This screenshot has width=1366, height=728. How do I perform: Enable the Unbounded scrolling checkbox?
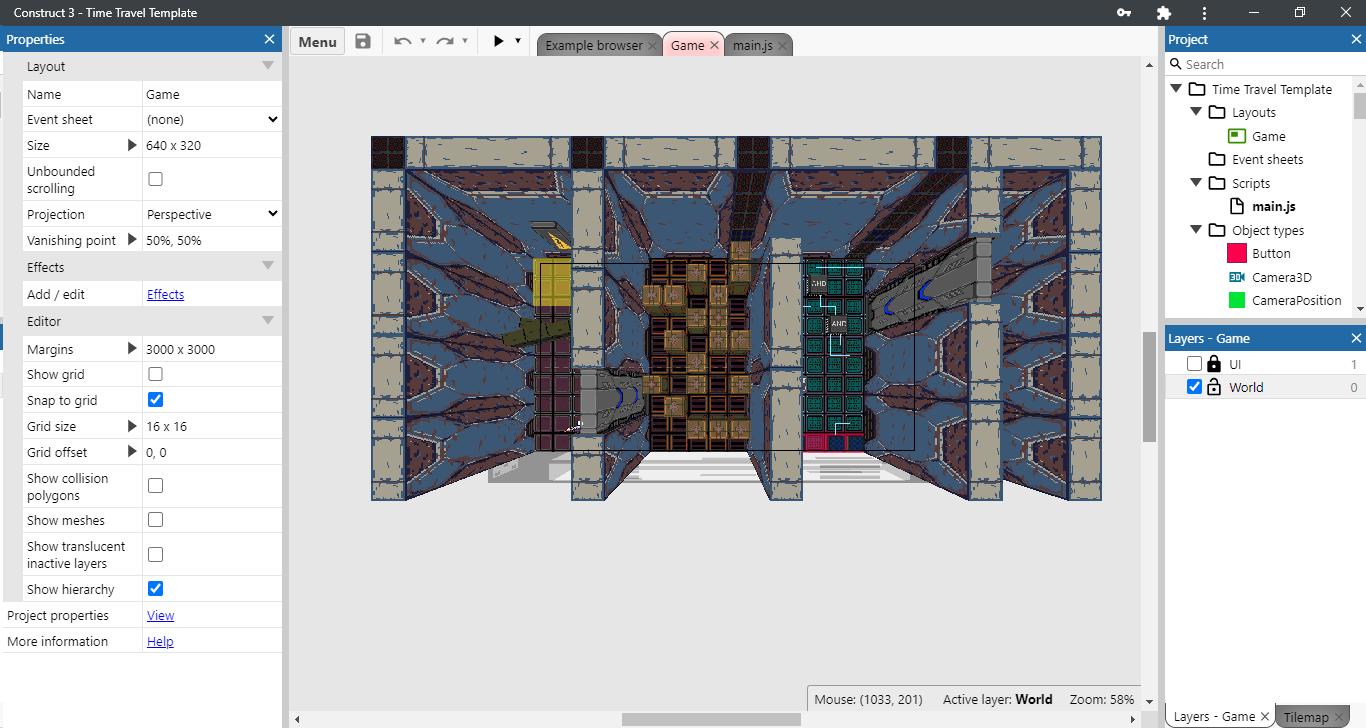click(x=155, y=179)
